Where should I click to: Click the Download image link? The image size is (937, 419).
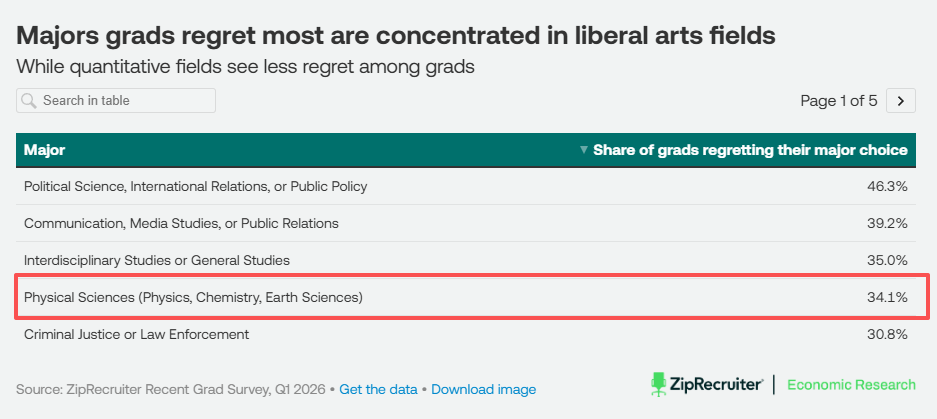(483, 390)
